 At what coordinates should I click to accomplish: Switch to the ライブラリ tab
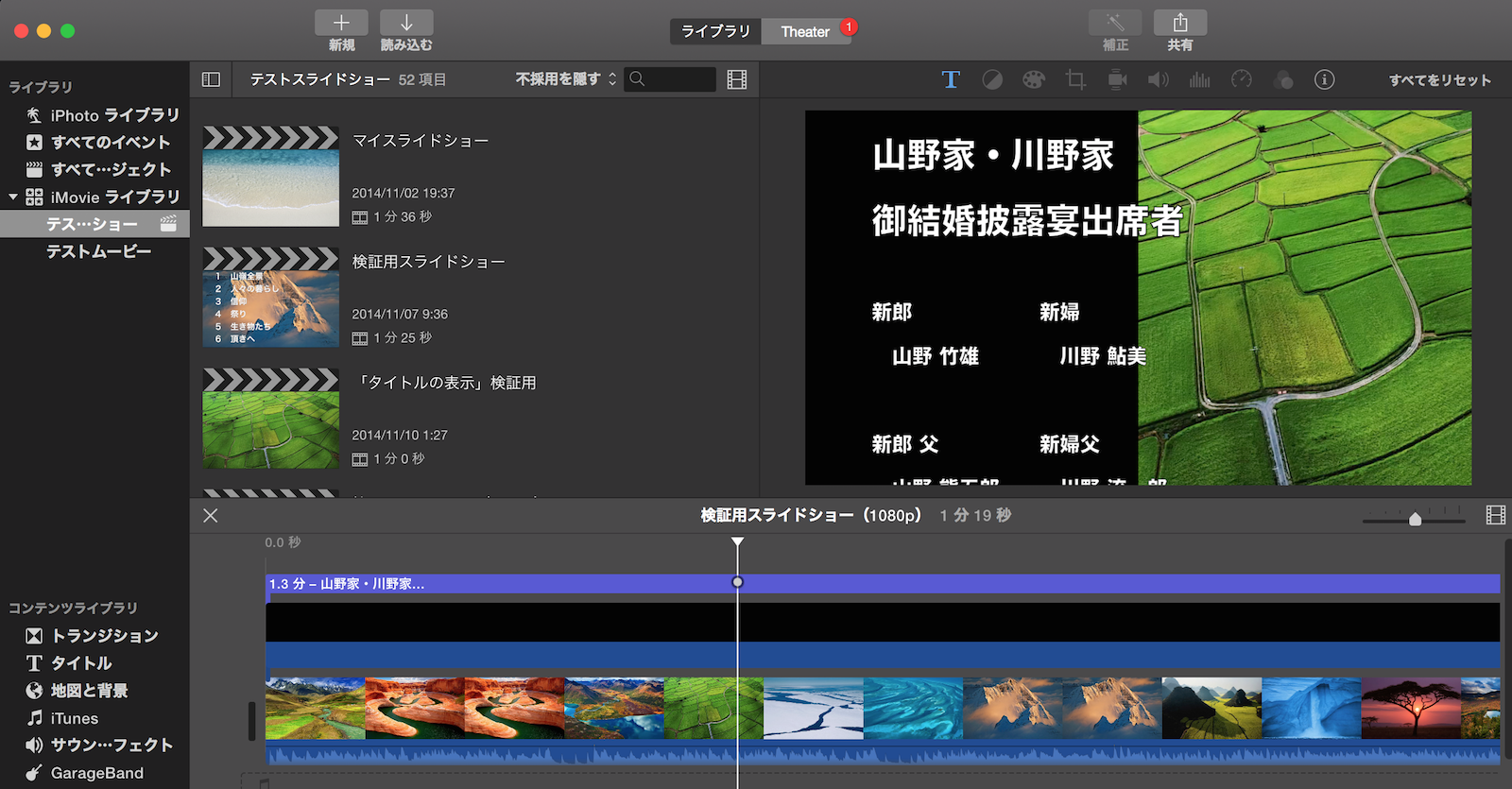(x=715, y=31)
